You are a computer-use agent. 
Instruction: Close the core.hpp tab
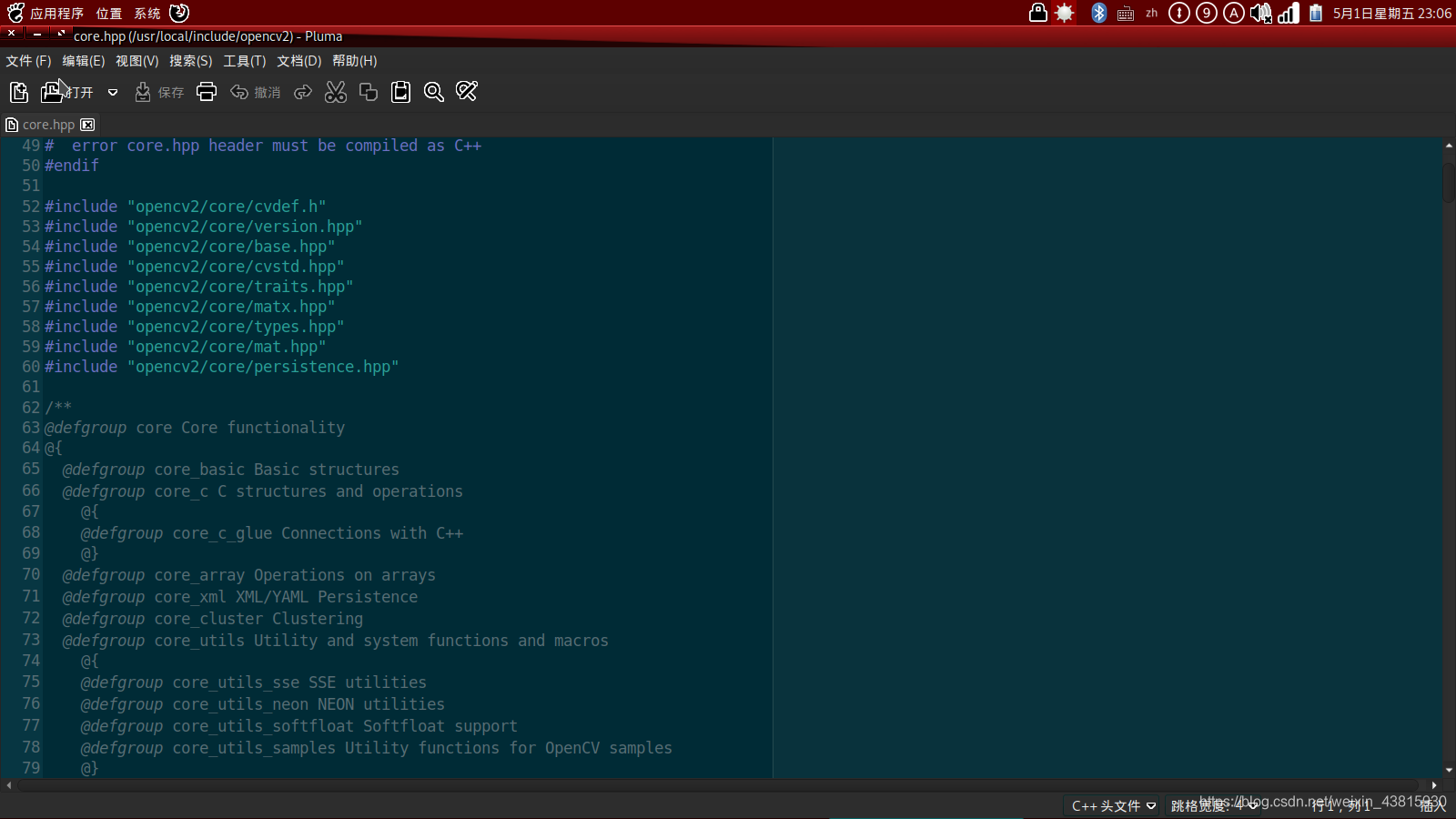coord(87,125)
